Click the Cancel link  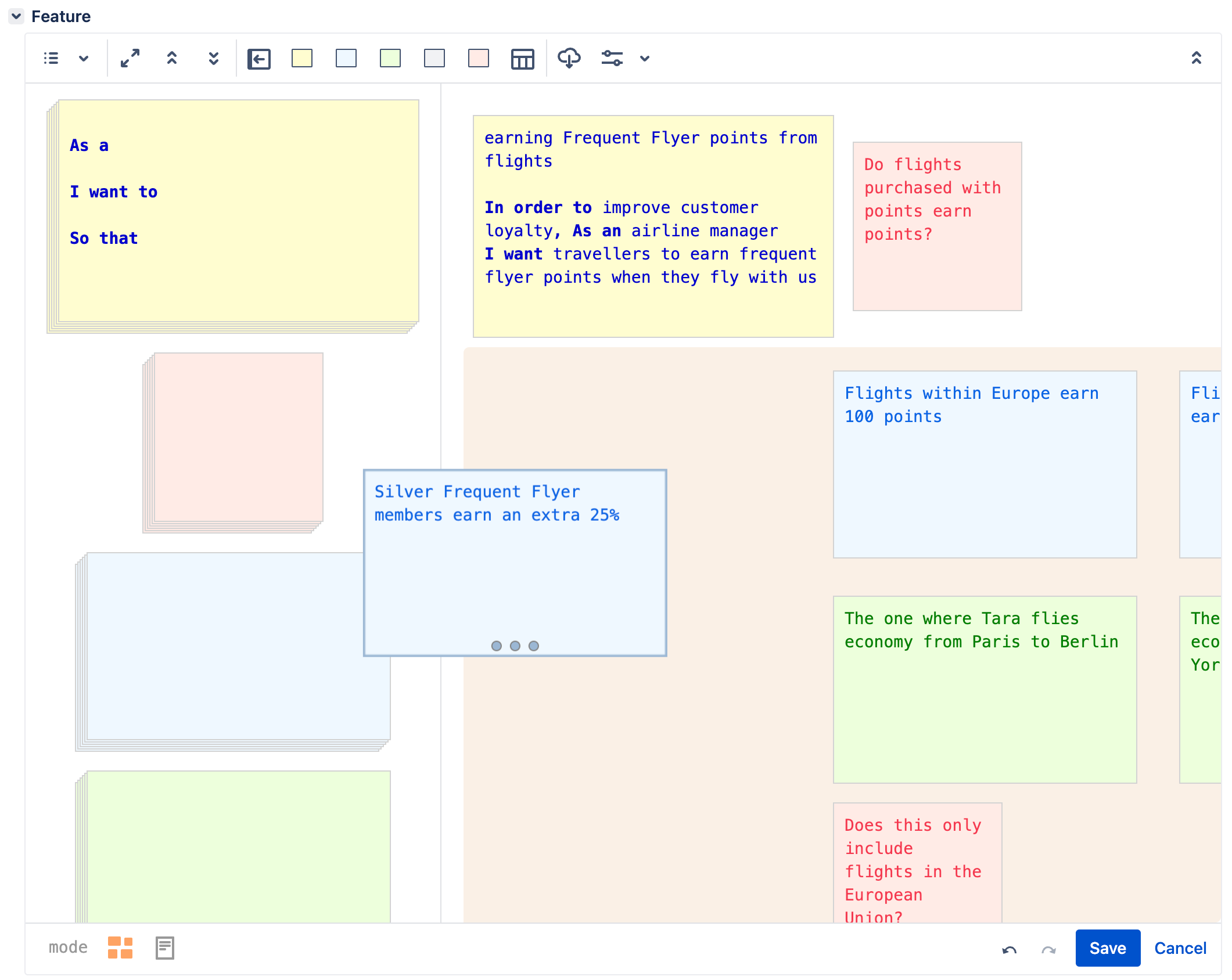coord(1180,948)
